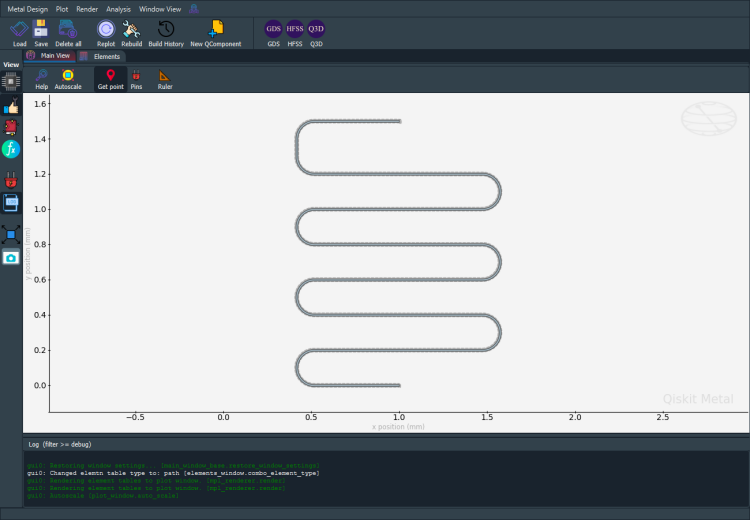Click the red book sidebar icon

coord(11,127)
